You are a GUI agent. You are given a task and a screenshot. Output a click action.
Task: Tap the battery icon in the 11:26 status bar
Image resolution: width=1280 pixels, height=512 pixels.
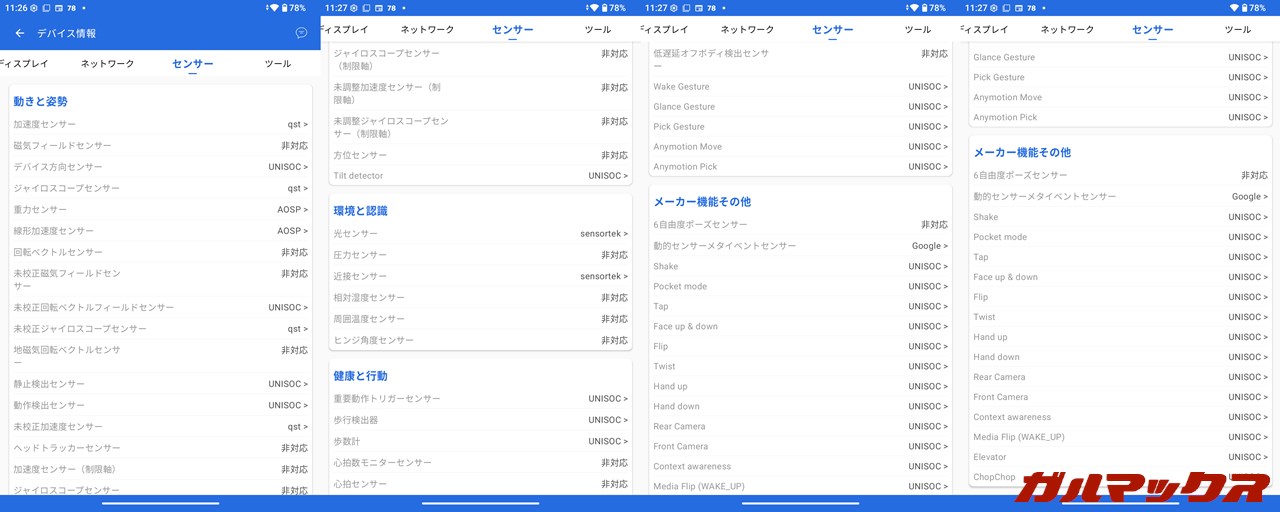[285, 7]
